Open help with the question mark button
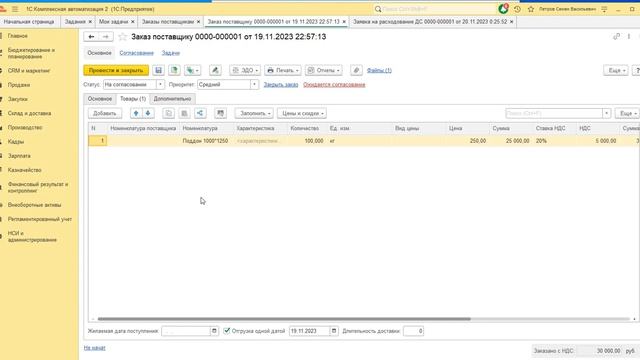Viewport: 640px width, 360px height. (x=636, y=70)
